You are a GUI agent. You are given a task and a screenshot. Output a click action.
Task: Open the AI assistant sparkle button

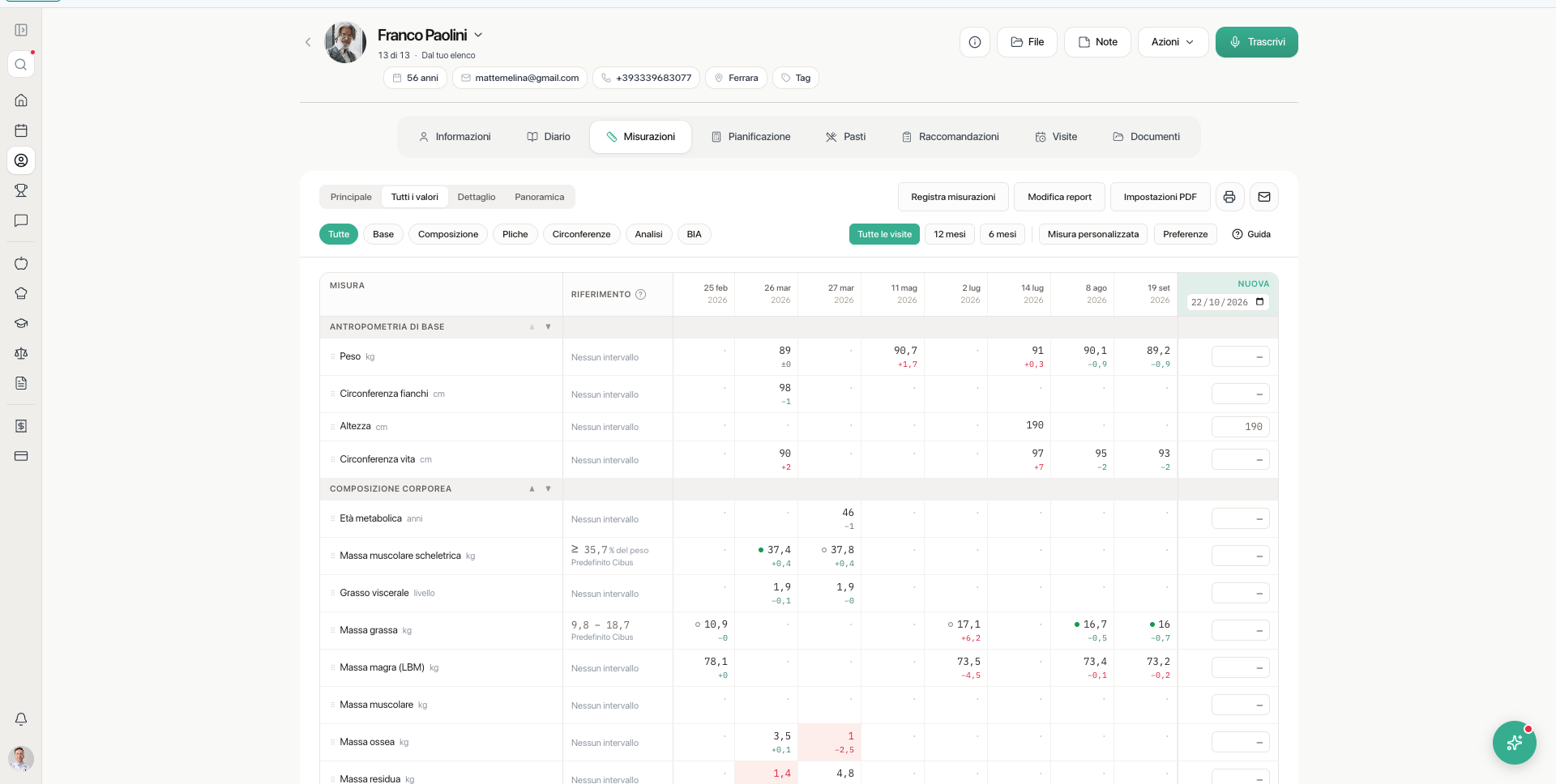pos(1514,743)
